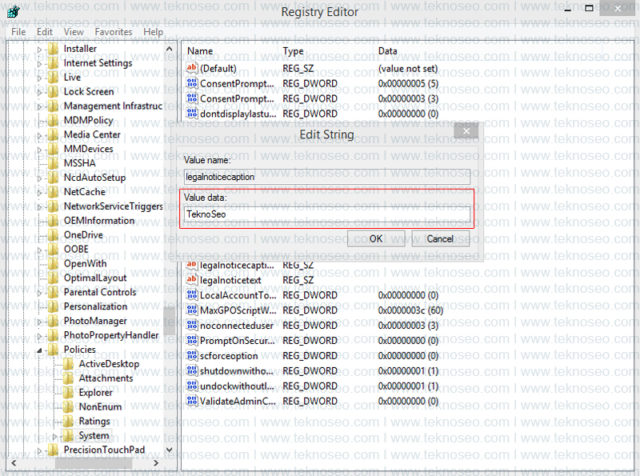This screenshot has height=476, width=640.
Task: Open the Favorites menu
Action: (x=113, y=32)
